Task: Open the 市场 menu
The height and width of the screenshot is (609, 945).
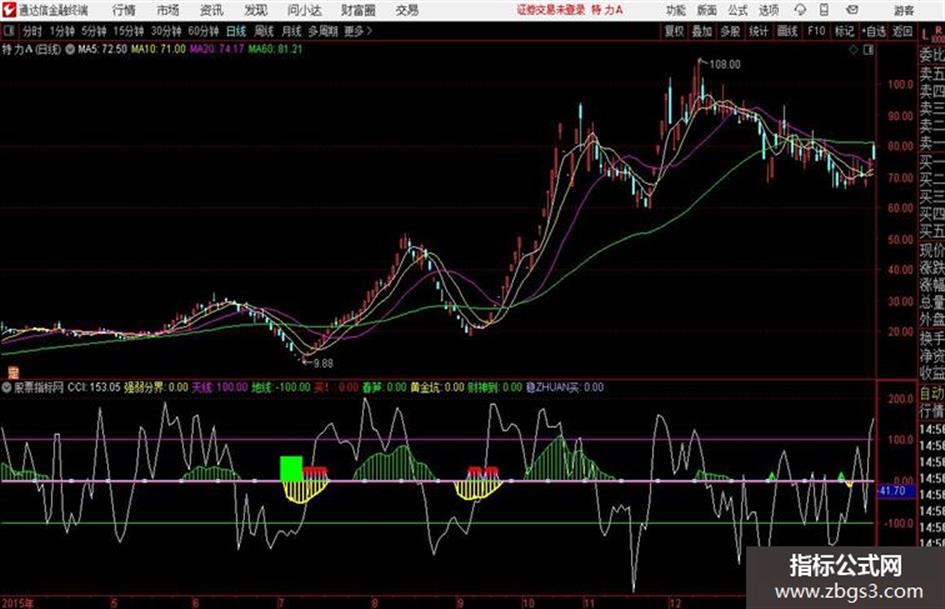Action: coord(168,10)
